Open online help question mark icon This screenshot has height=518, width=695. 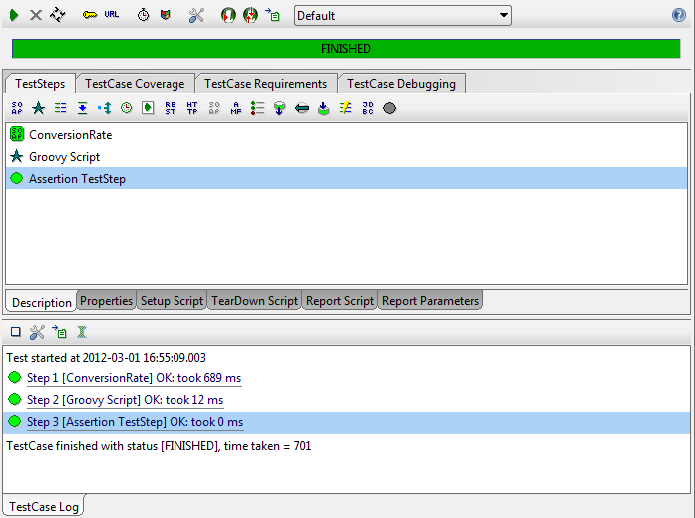[679, 15]
